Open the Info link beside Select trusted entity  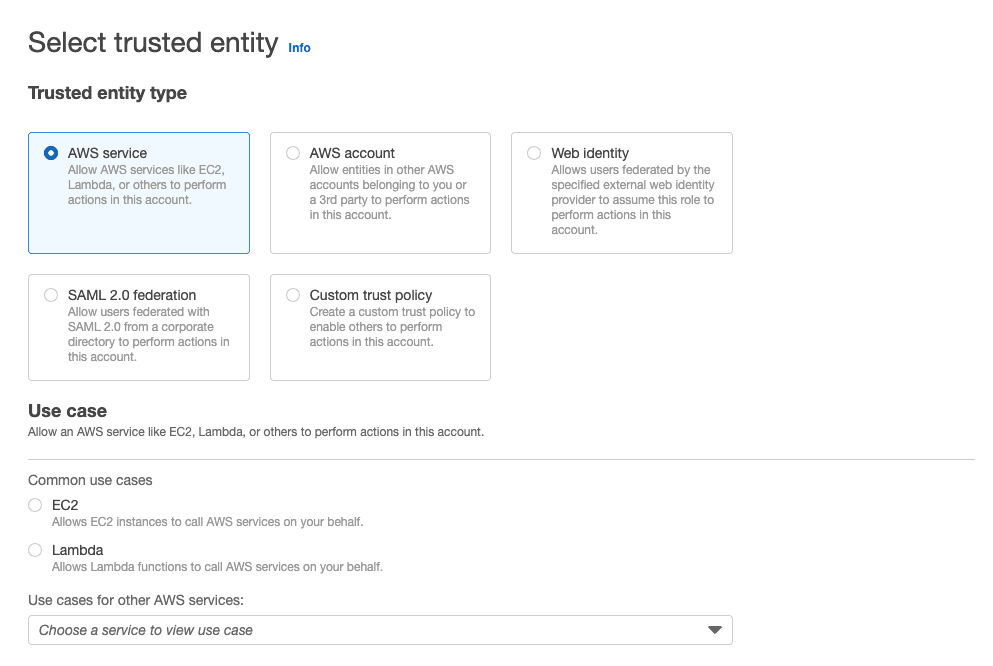tap(299, 48)
